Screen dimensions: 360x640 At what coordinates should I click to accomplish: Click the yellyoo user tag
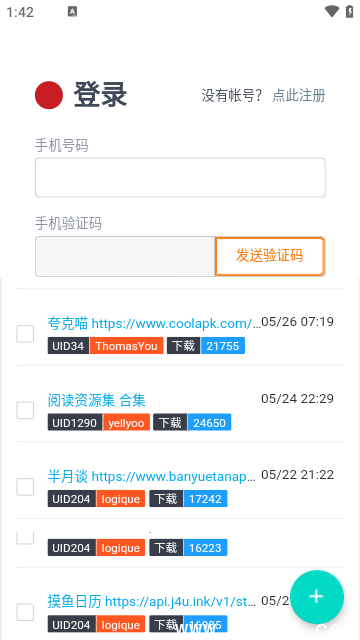pos(127,422)
